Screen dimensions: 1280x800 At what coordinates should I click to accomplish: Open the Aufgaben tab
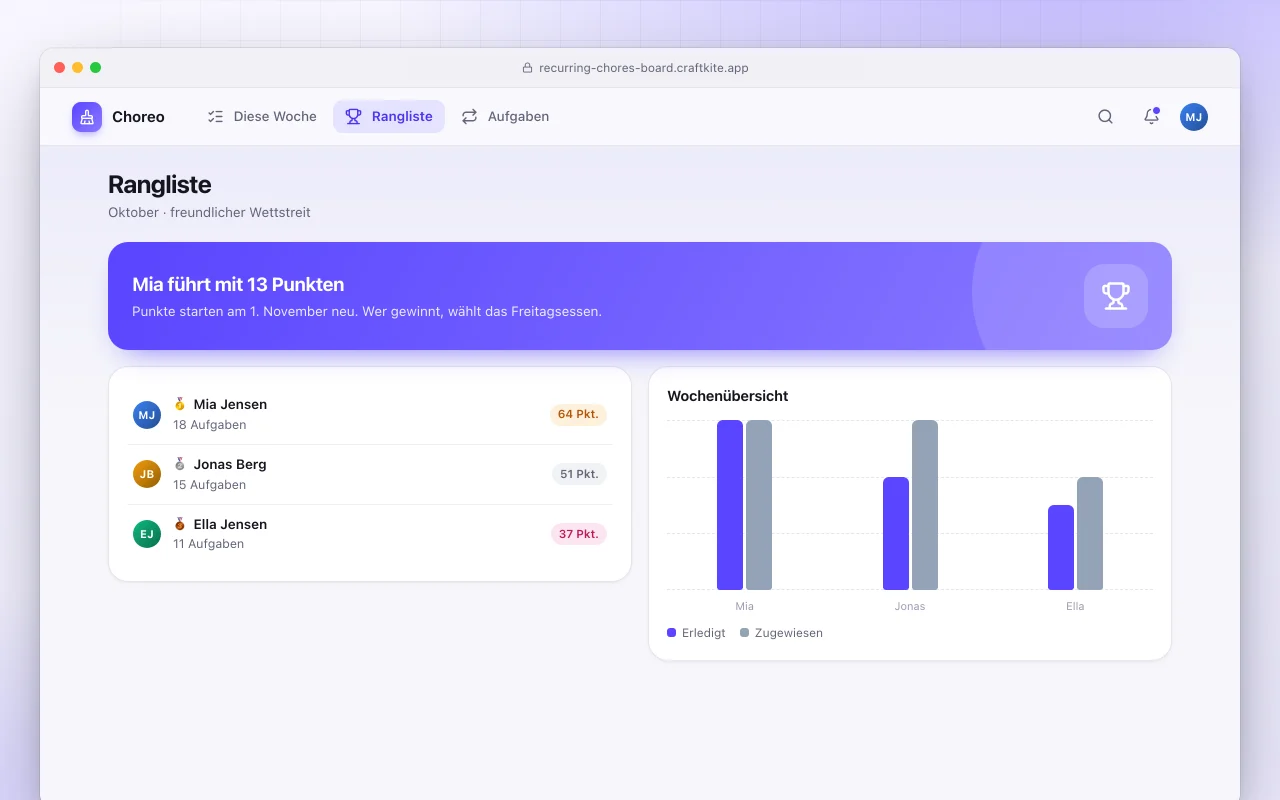(505, 117)
